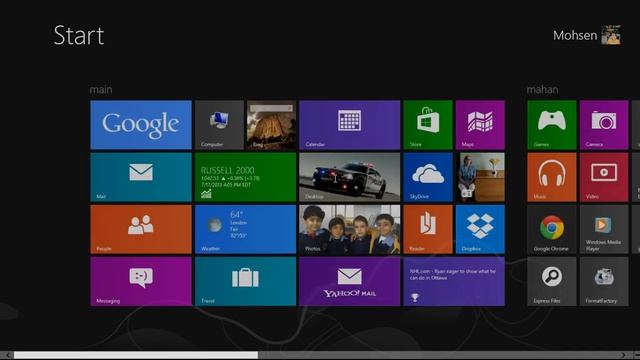Open the Mail tile
The height and width of the screenshot is (360, 640).
pos(141,177)
